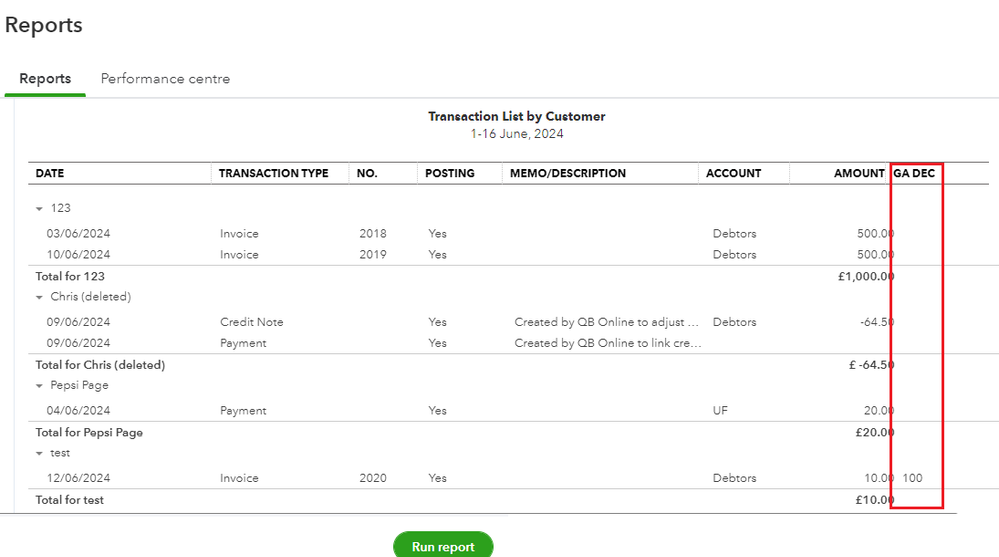Sort by TRANSACTION TYPE column header
Screen dimensions: 999x557
(274, 173)
